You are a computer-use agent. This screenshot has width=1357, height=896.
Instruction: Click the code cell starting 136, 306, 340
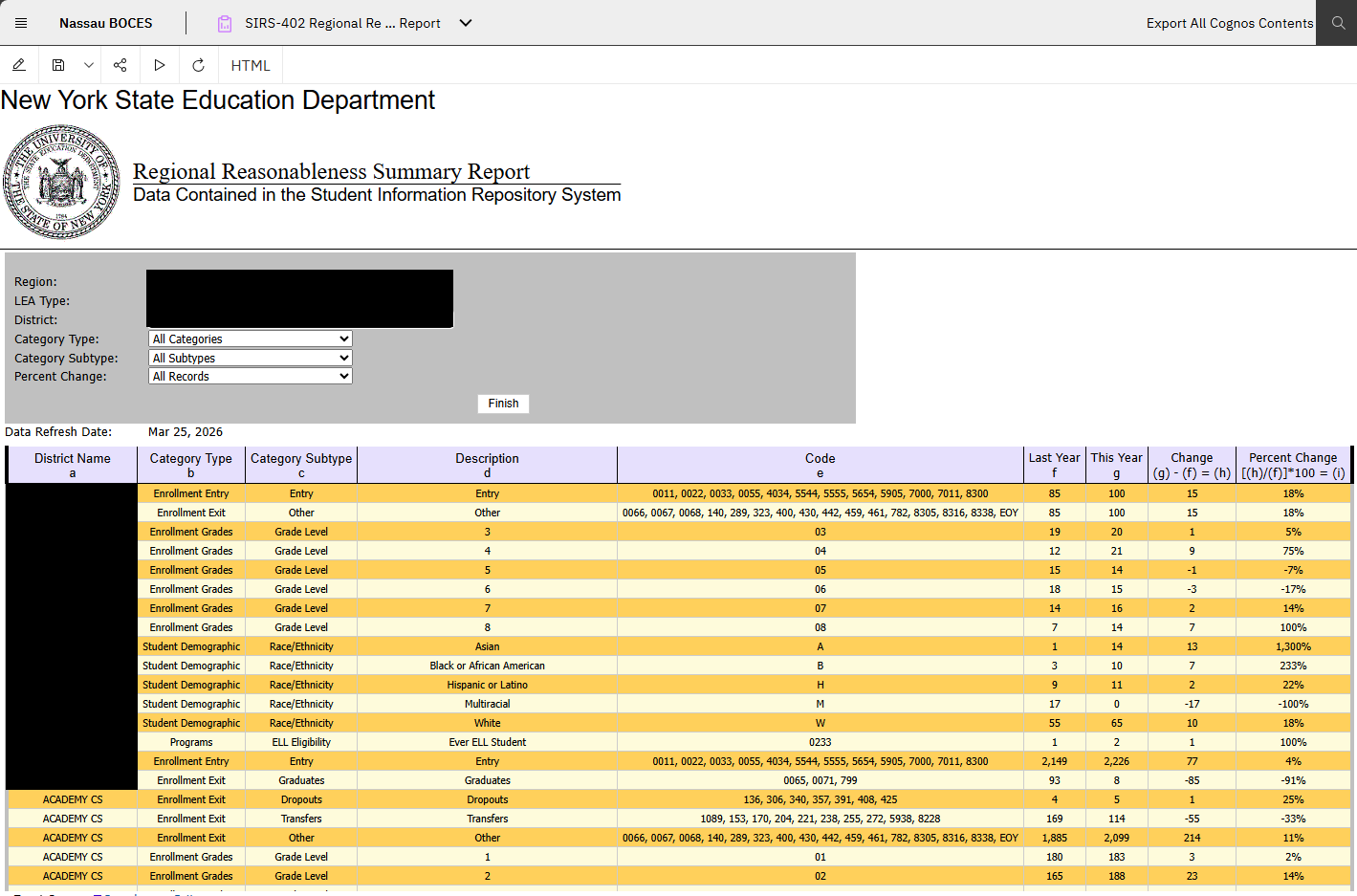[x=821, y=799]
